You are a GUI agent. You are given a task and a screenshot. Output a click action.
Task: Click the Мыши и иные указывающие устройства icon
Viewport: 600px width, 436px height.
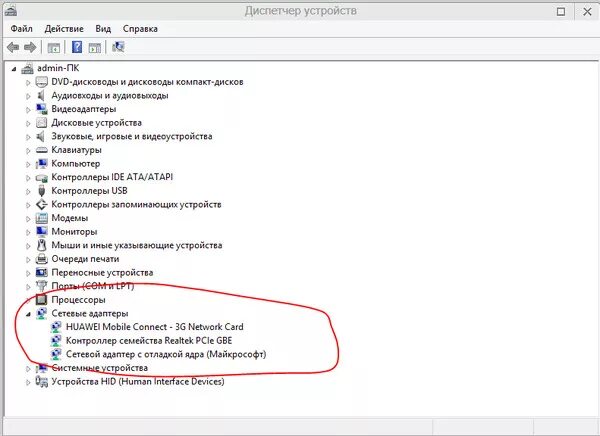click(x=41, y=245)
